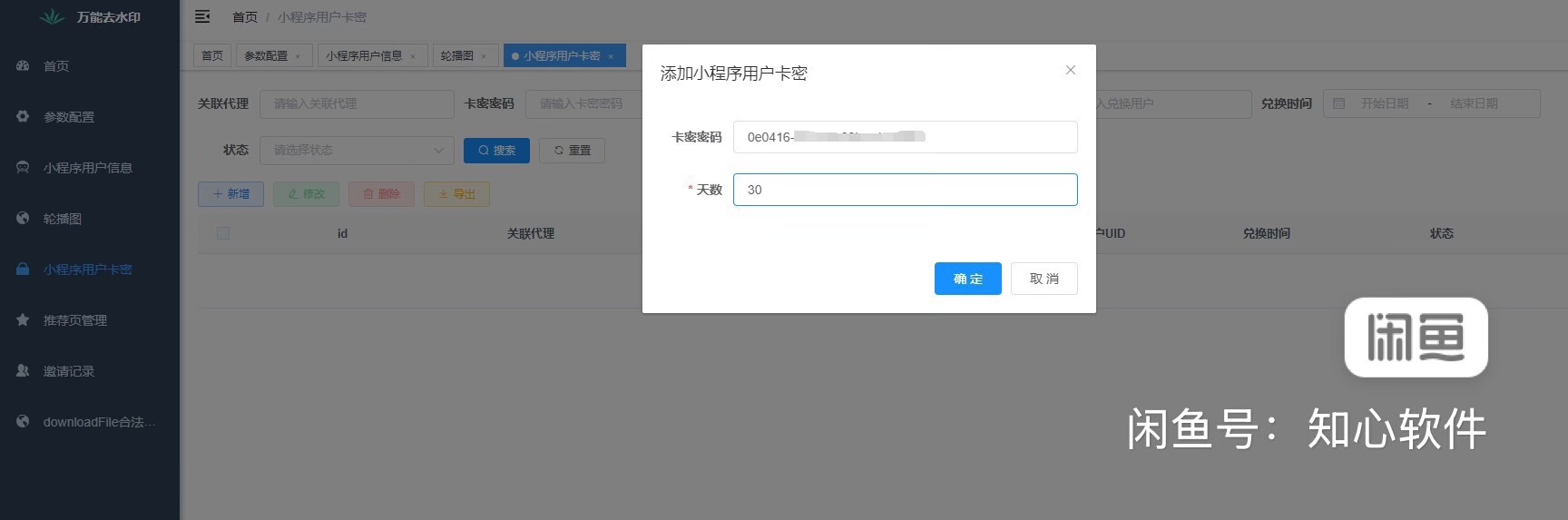Switch to the 首页 tab
The image size is (1568, 520).
coord(212,55)
